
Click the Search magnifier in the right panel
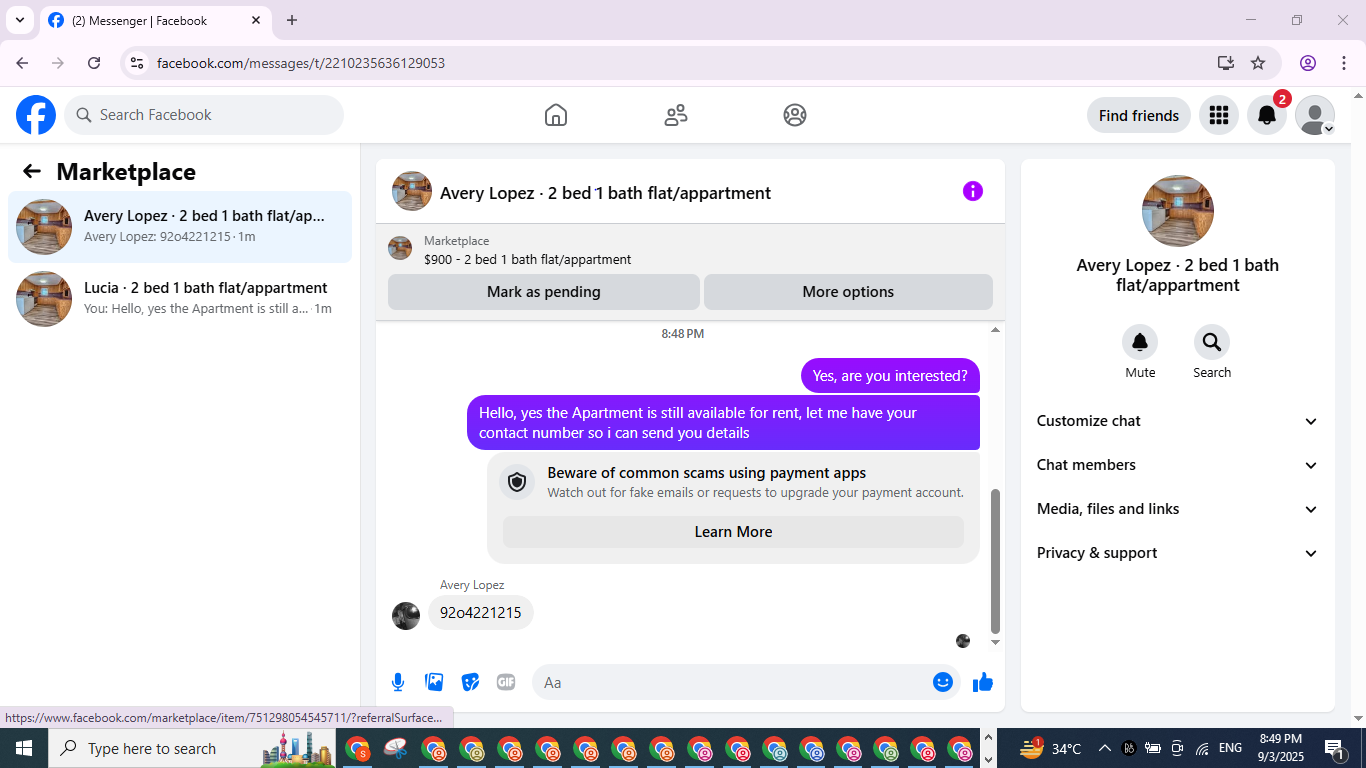[x=1212, y=342]
